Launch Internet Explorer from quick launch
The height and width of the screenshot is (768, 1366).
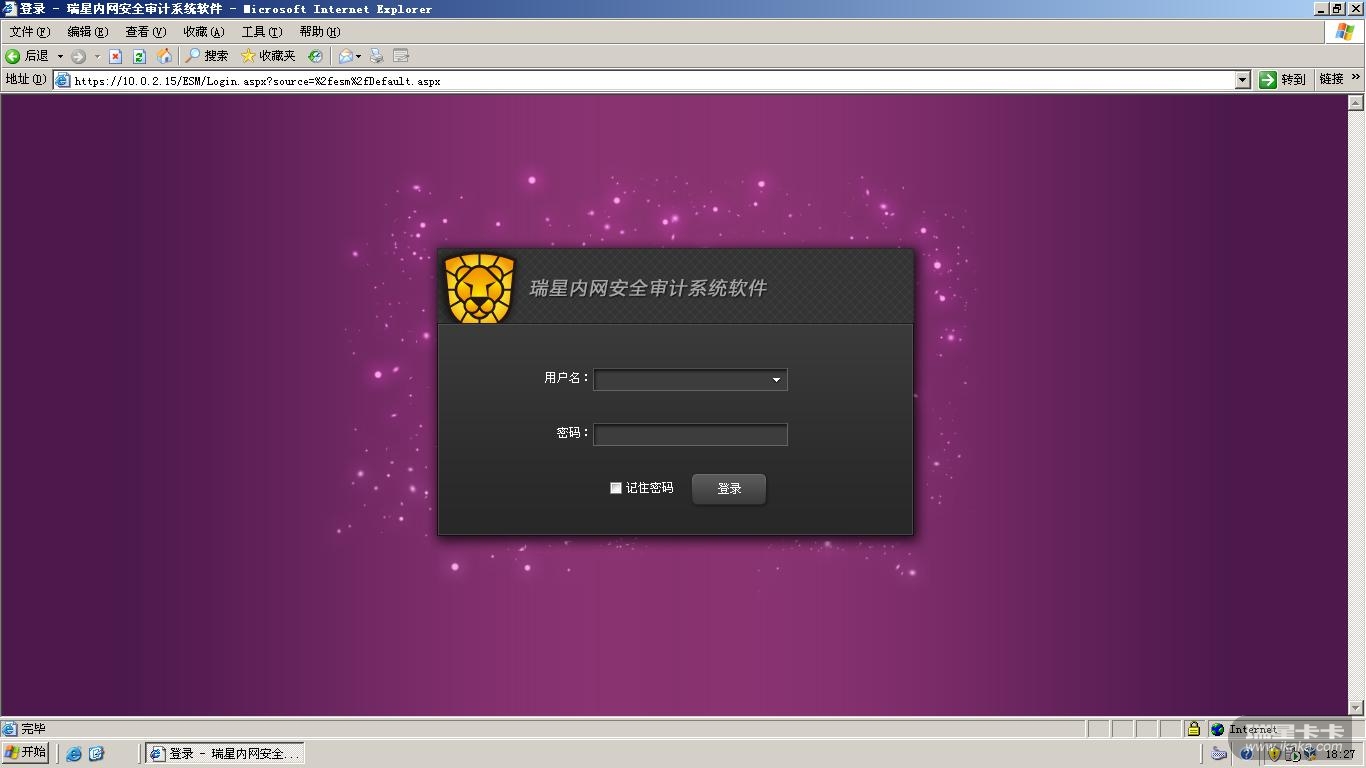[x=74, y=754]
